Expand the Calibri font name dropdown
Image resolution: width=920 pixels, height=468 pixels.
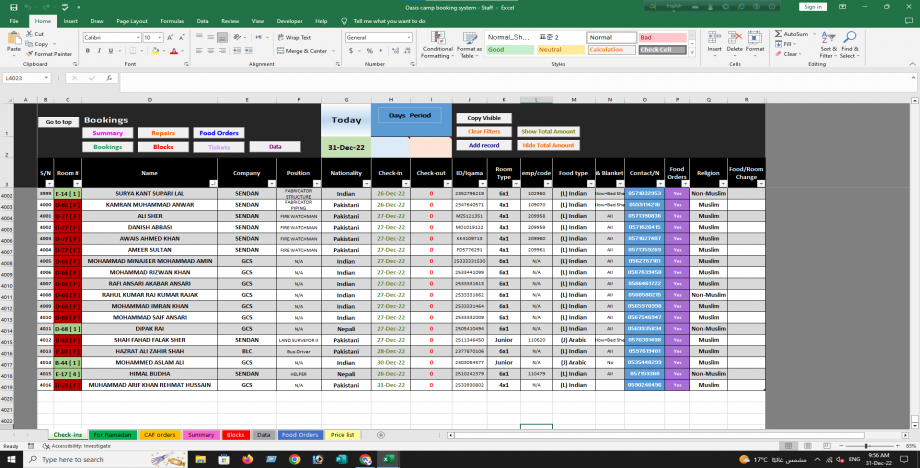tap(137, 37)
